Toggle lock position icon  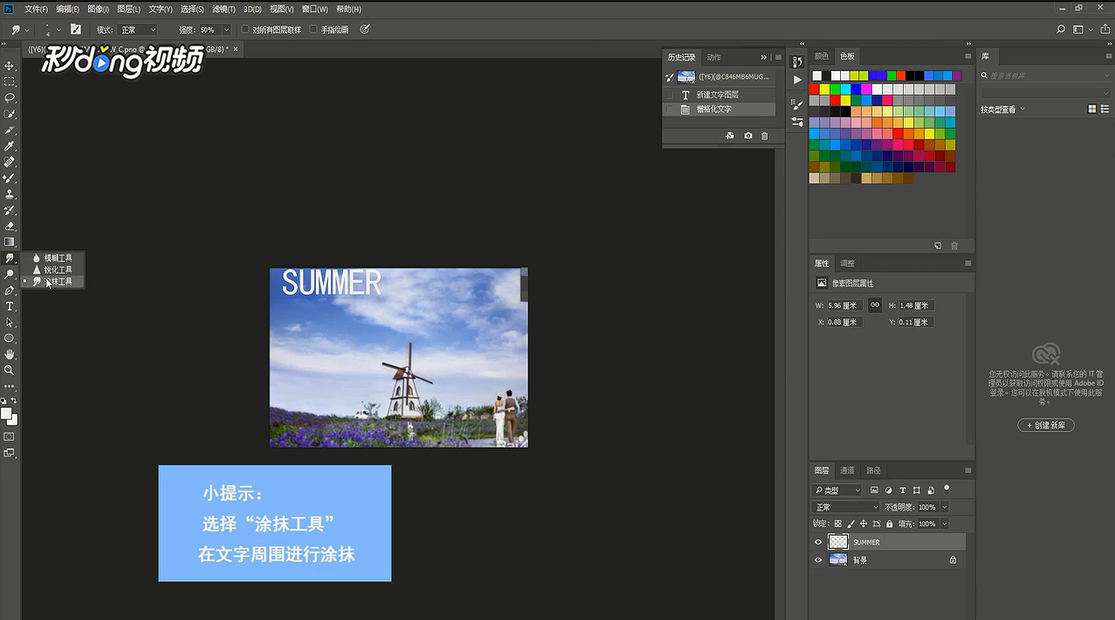tap(863, 524)
